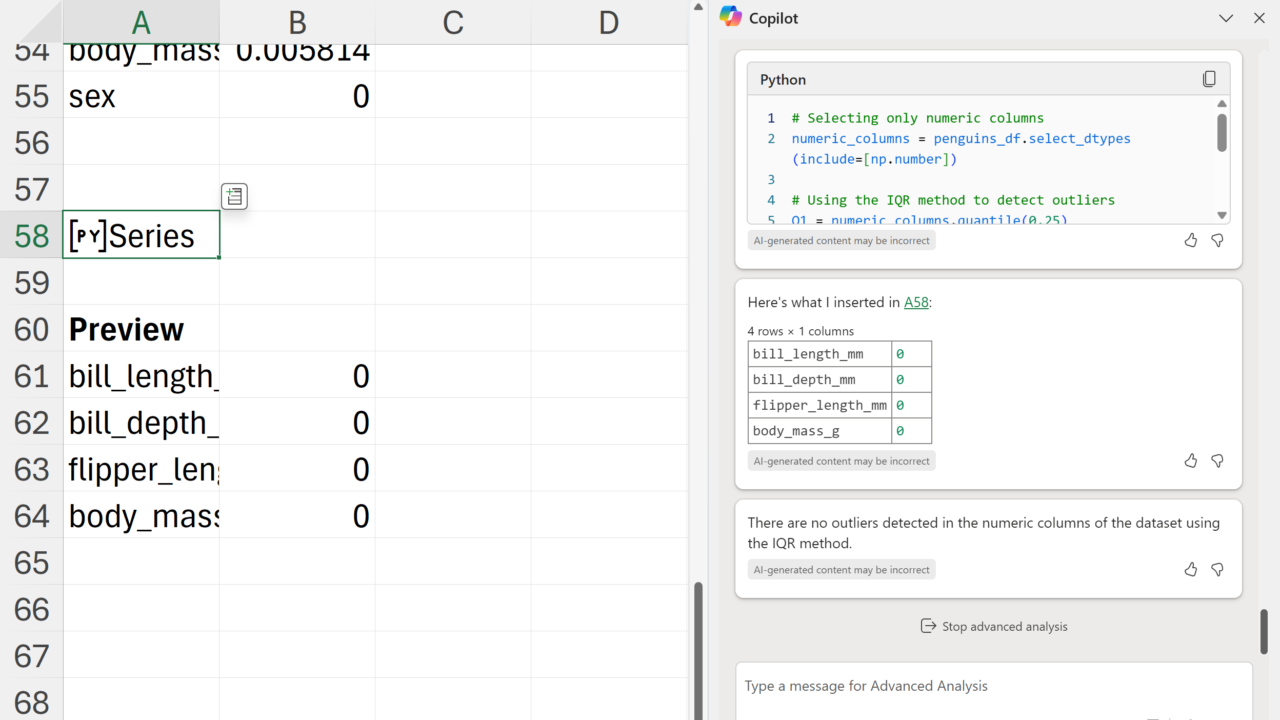Select column A header

(x=141, y=22)
